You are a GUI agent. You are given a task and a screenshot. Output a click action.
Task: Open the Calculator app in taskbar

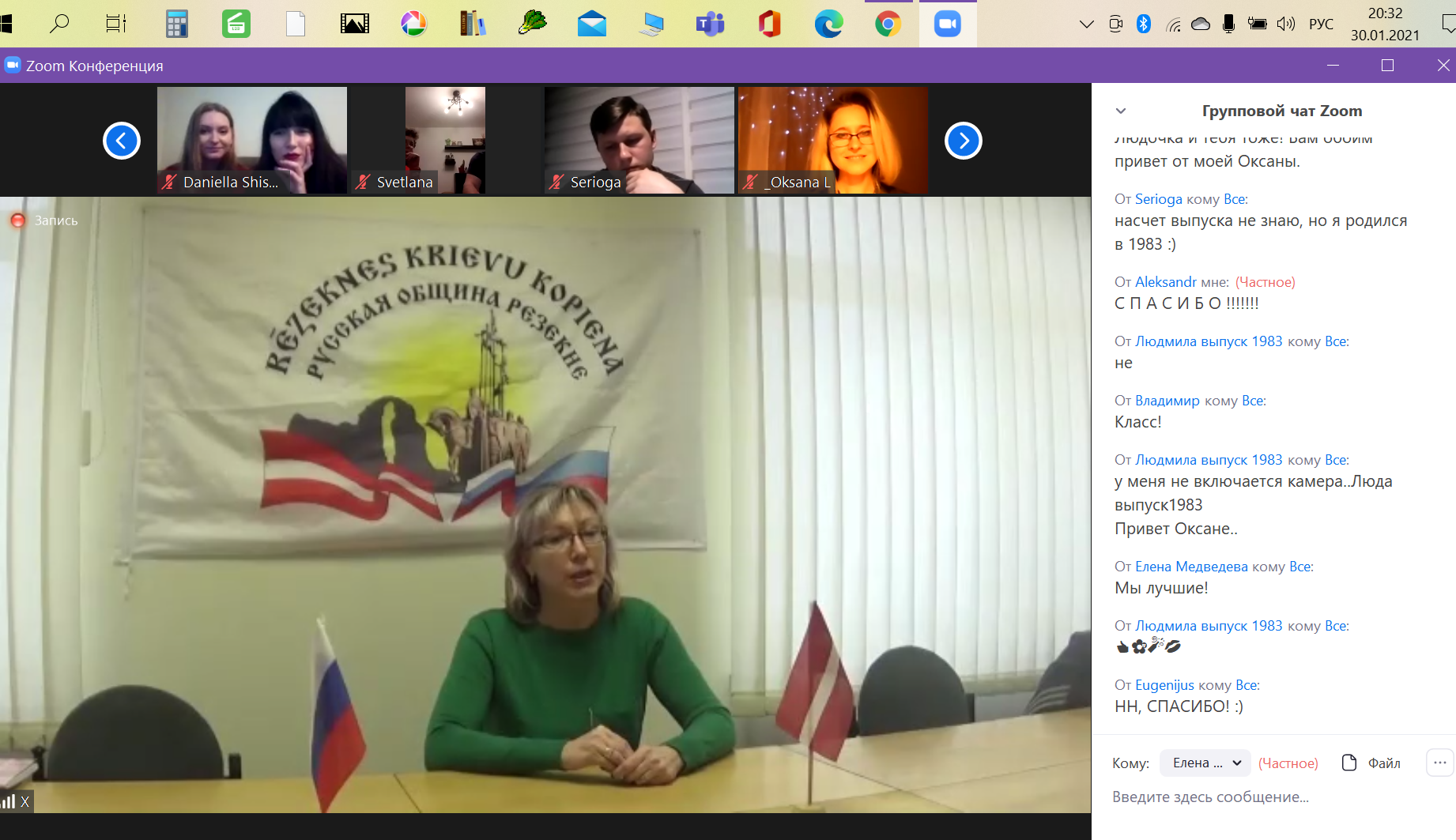coord(177,24)
